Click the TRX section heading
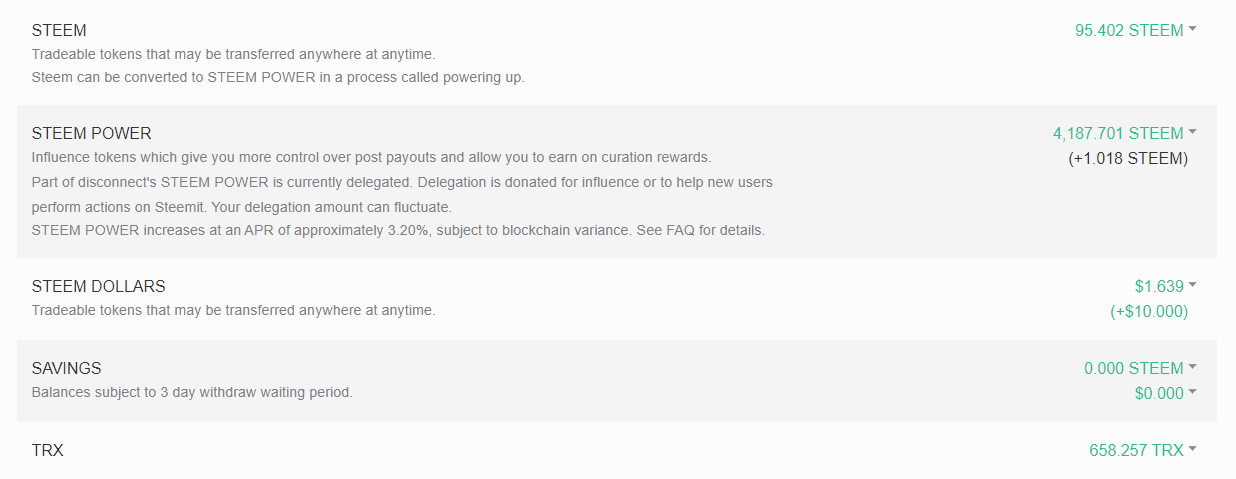The height and width of the screenshot is (479, 1236). coord(47,450)
